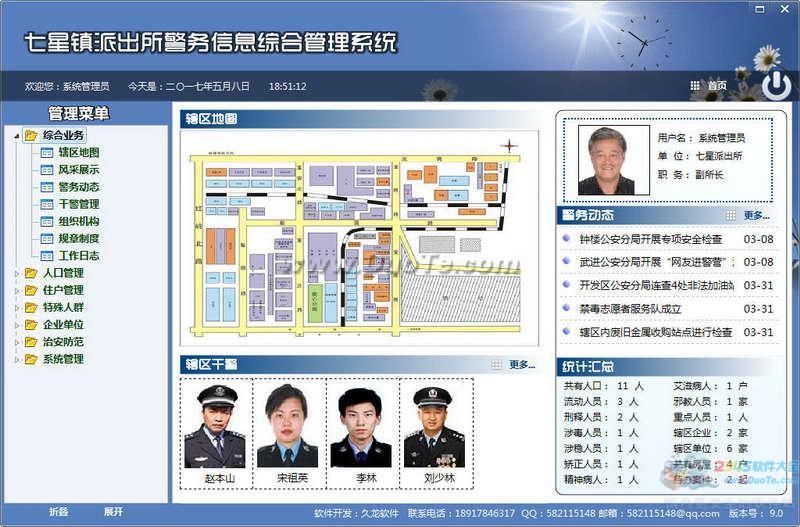Click the 治安防范 folder icon
This screenshot has height=527, width=800.
[31, 342]
